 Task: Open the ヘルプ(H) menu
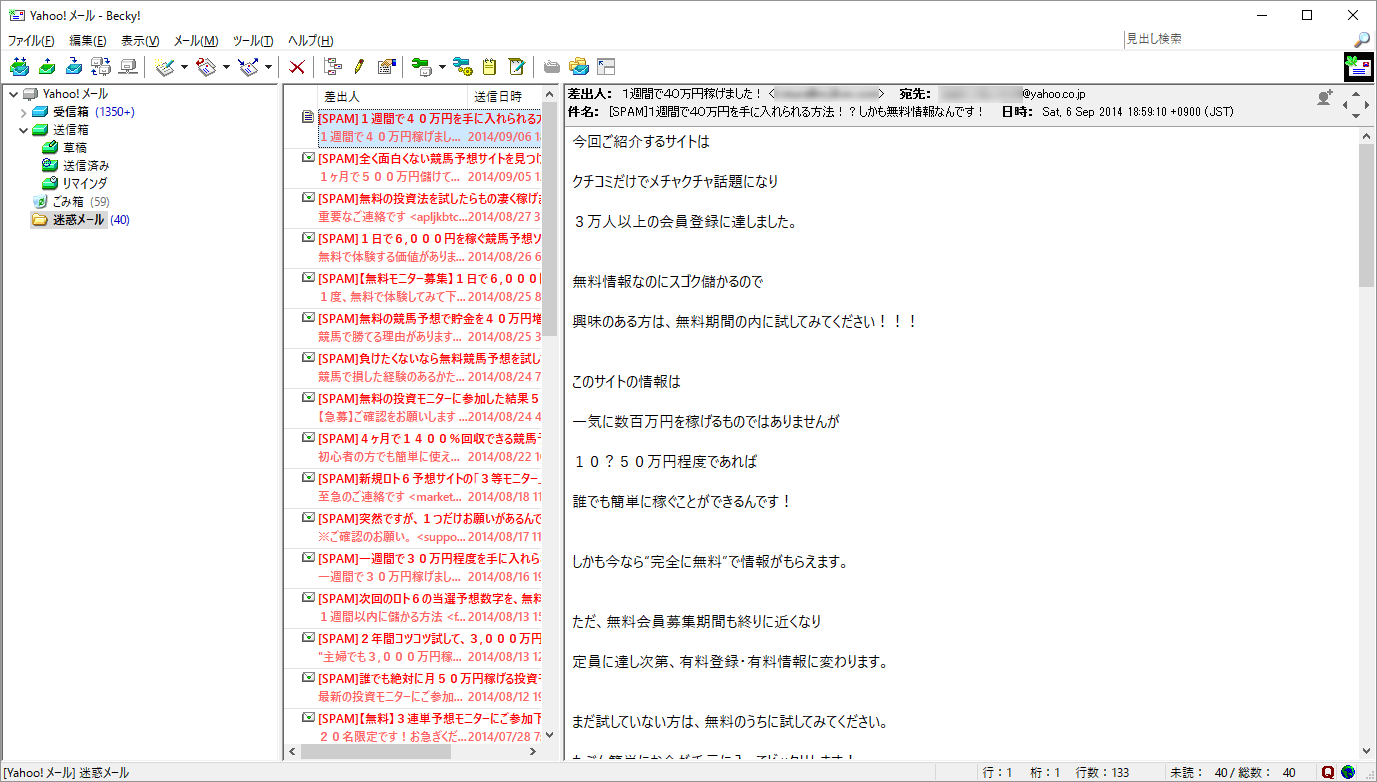click(x=310, y=41)
